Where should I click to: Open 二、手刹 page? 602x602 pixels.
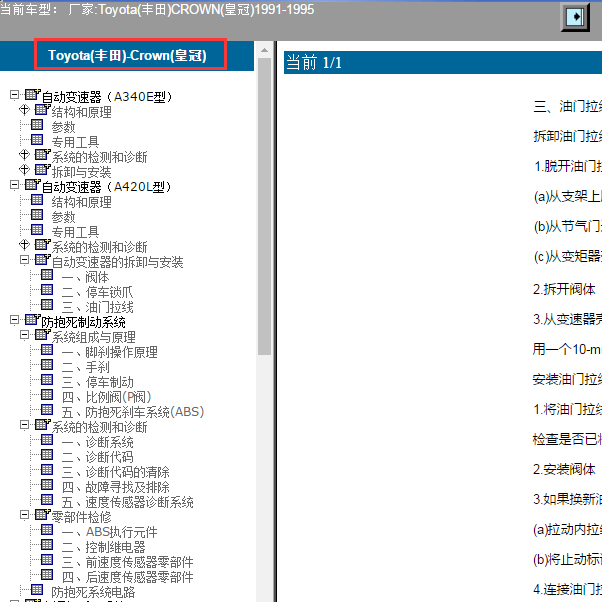[x=85, y=367]
